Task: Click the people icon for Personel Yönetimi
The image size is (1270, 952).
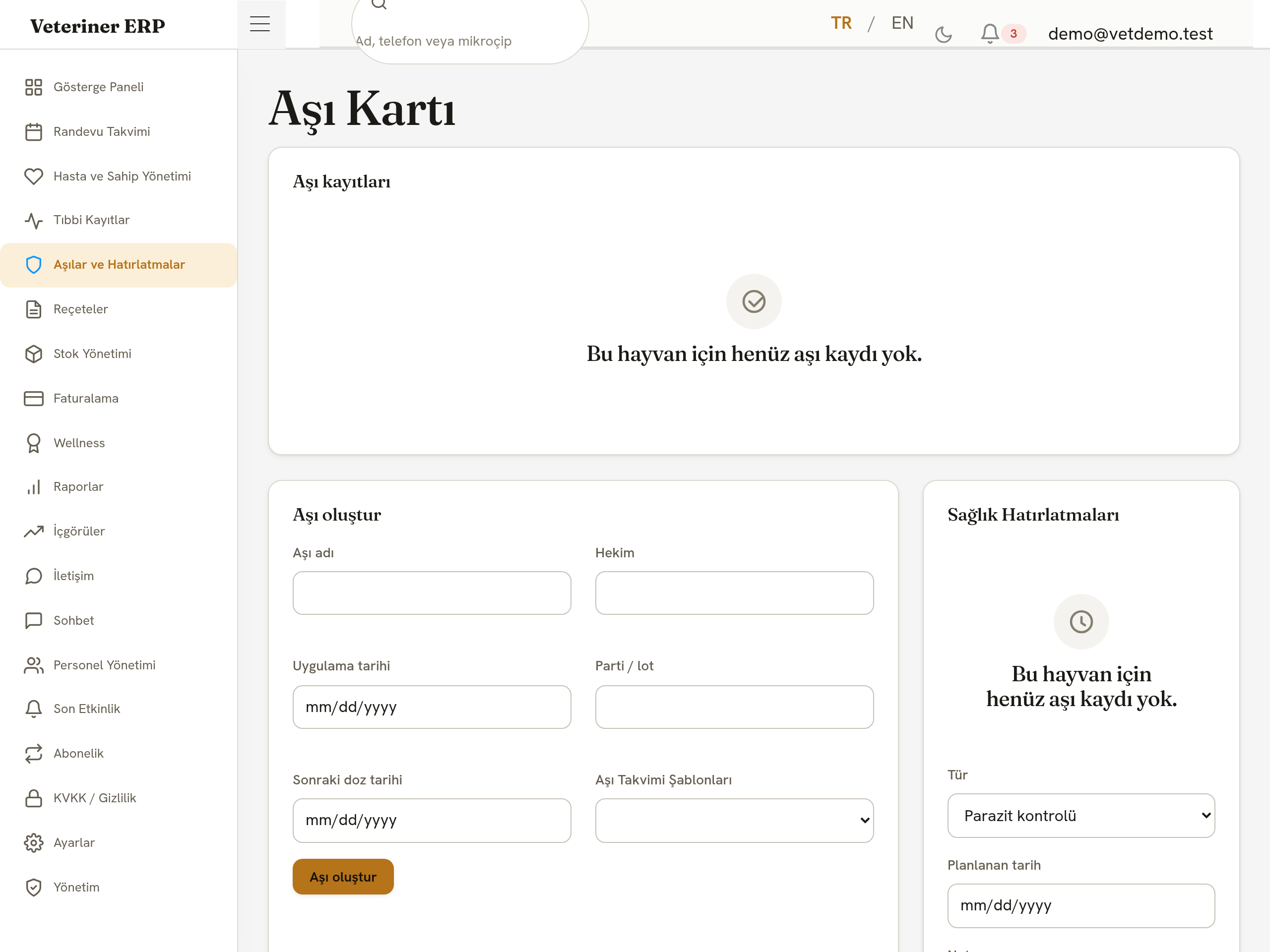Action: [33, 665]
